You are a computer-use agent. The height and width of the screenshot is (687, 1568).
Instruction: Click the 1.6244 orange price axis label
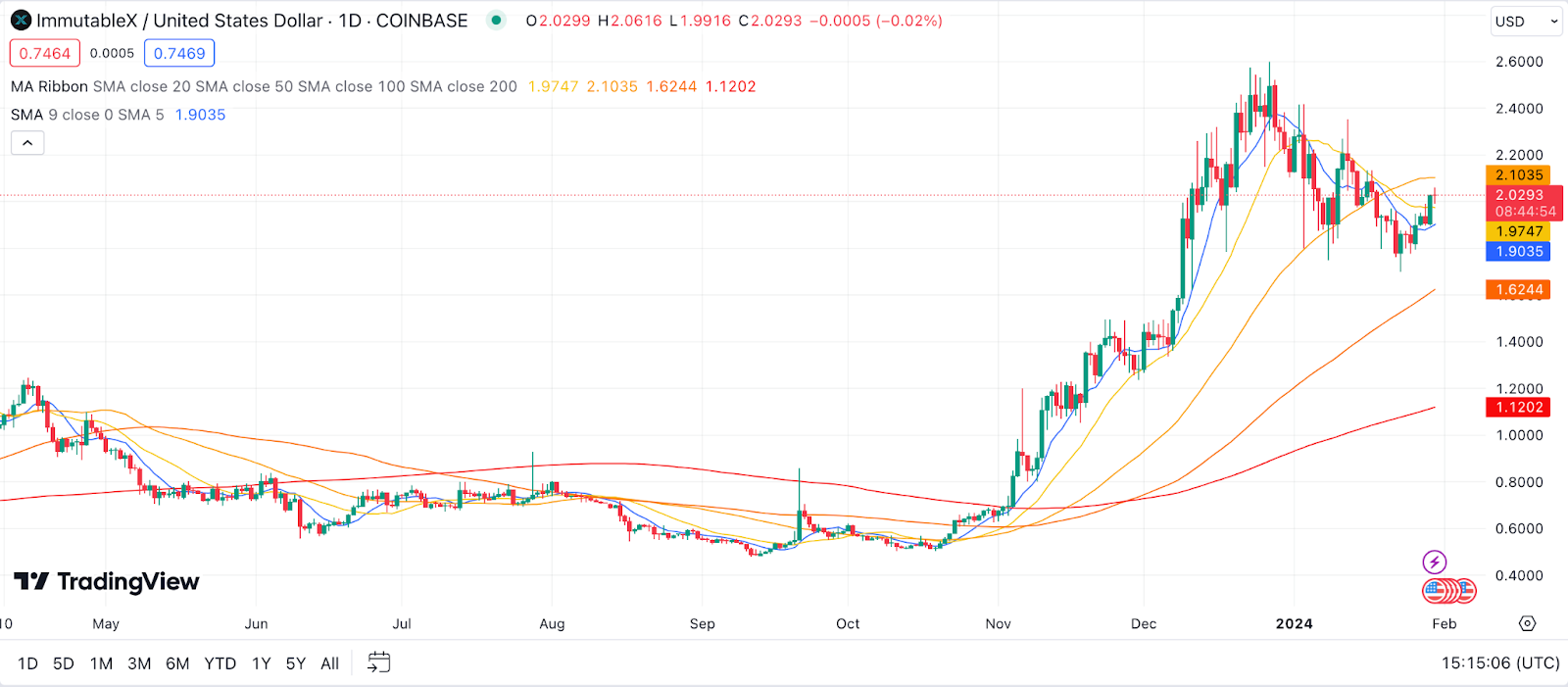(1518, 289)
